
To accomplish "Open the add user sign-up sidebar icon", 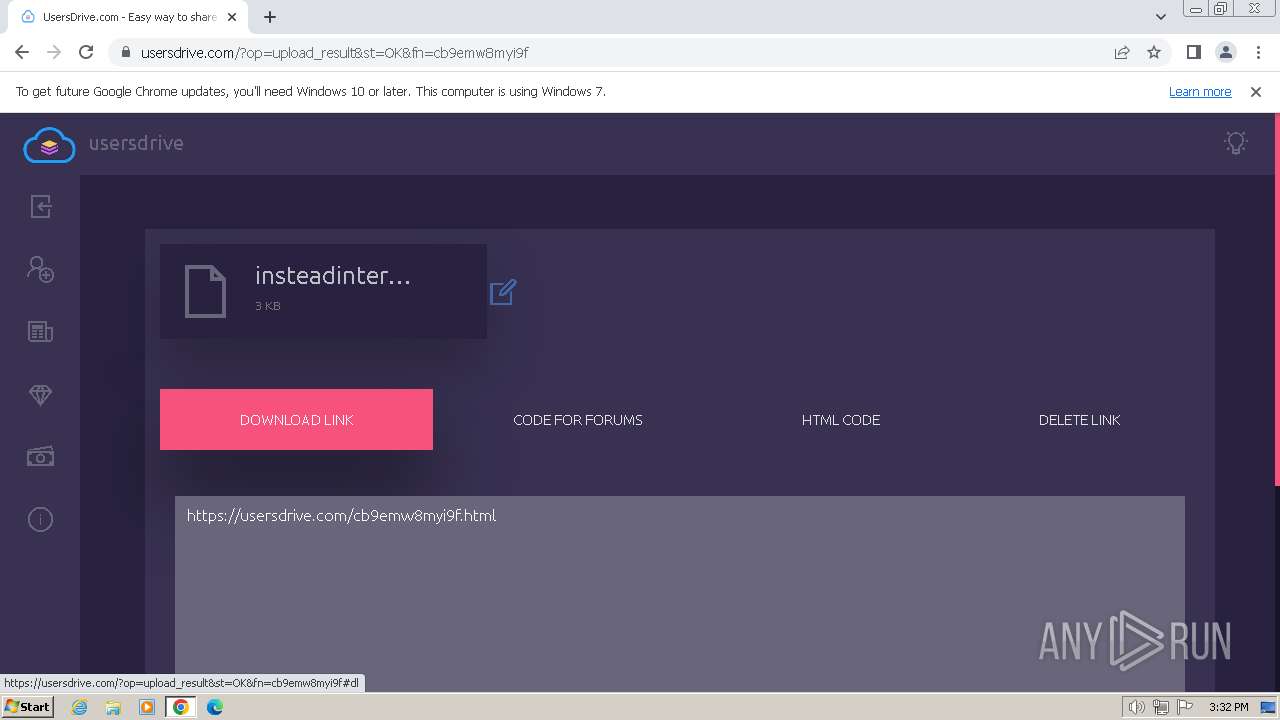I will [40, 269].
